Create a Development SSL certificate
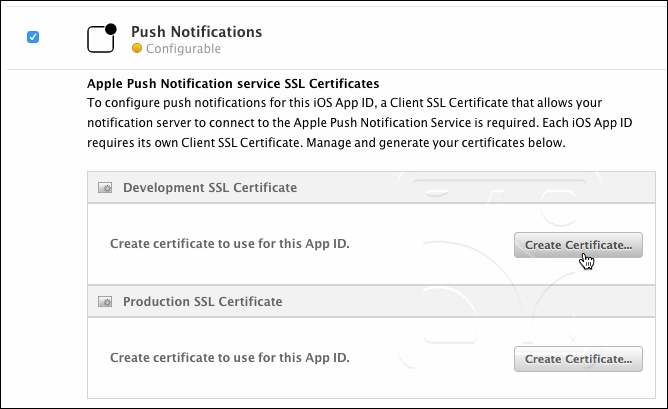This screenshot has width=668, height=409. (578, 245)
